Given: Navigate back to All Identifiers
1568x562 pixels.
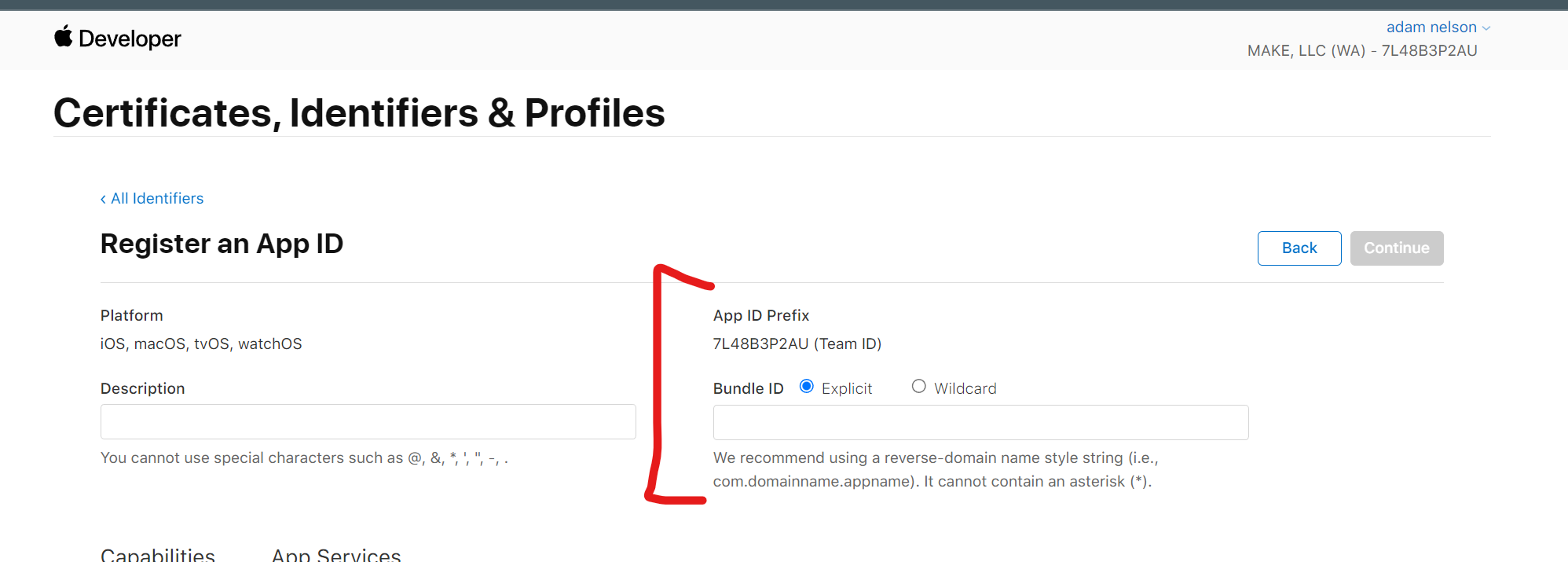Looking at the screenshot, I should (156, 198).
